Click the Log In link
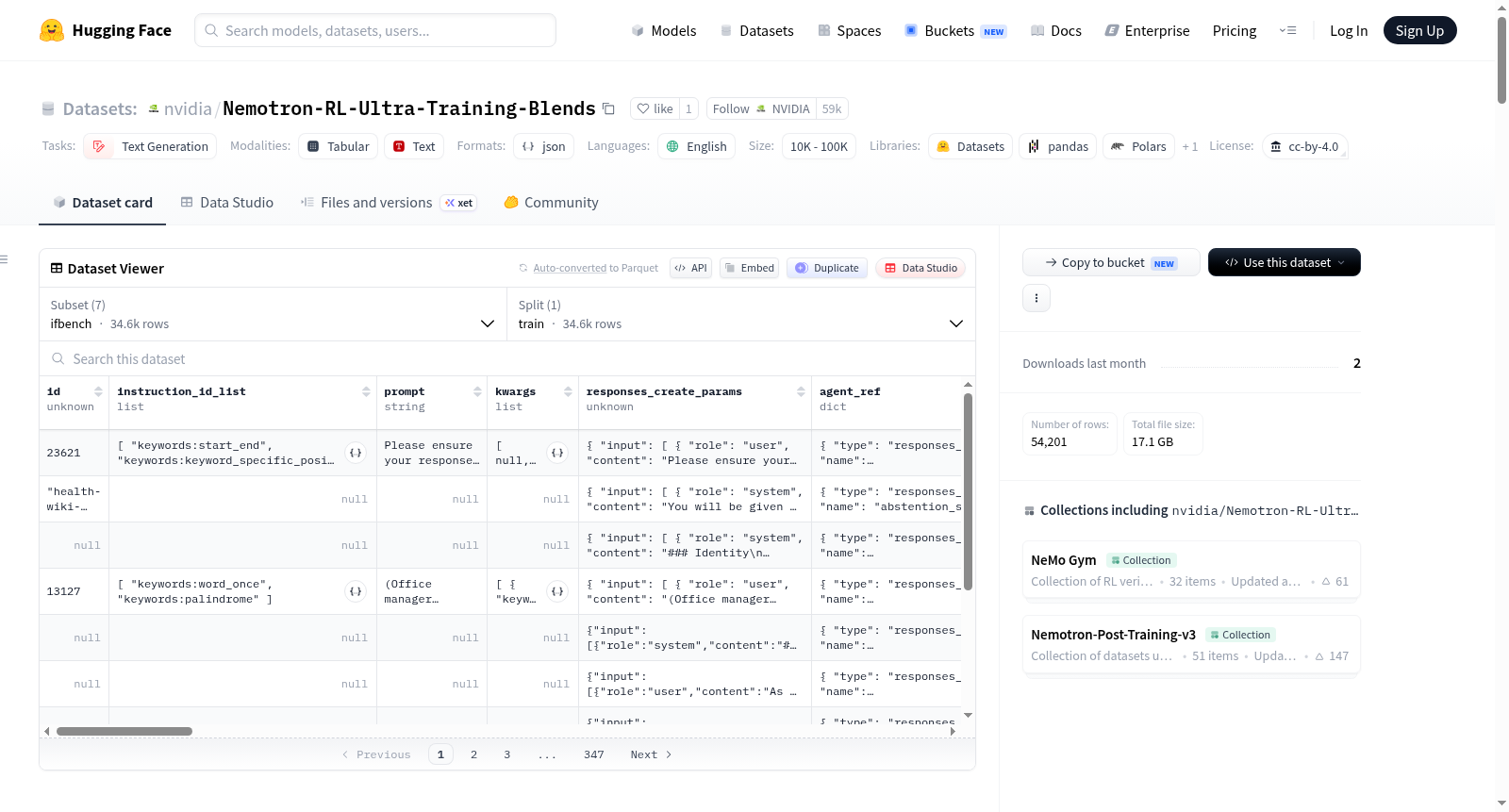This screenshot has width=1509, height=812. (x=1349, y=30)
